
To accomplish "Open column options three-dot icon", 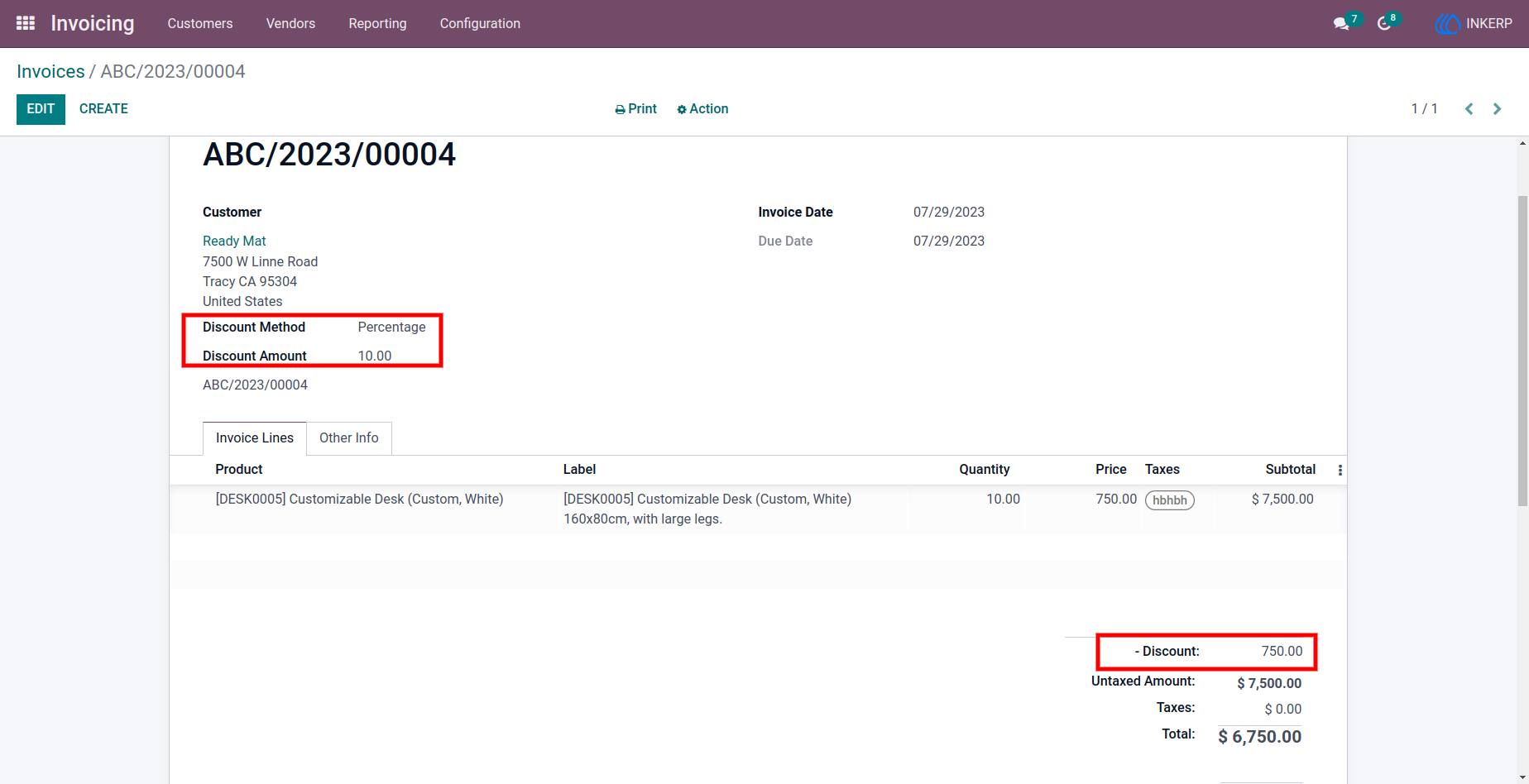I will [1340, 470].
